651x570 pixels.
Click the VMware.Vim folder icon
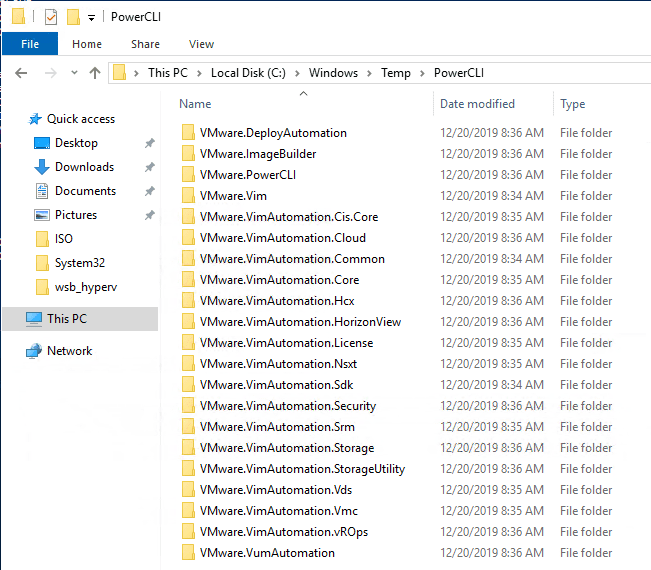click(188, 196)
